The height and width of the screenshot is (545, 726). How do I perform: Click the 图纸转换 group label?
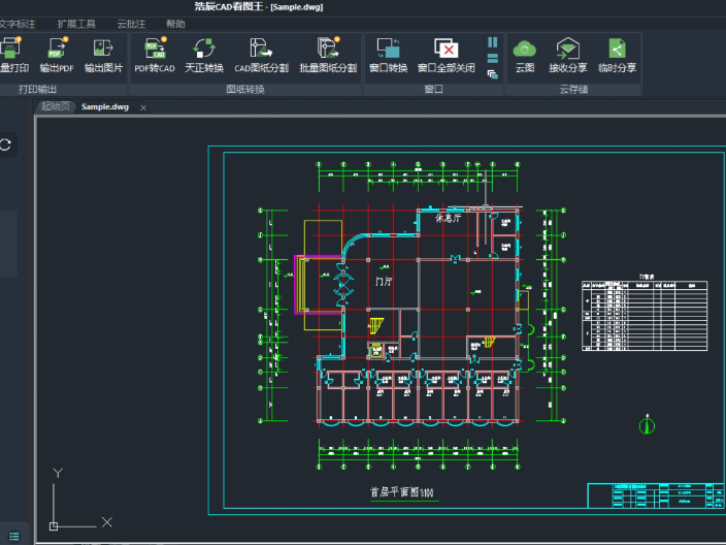point(245,89)
